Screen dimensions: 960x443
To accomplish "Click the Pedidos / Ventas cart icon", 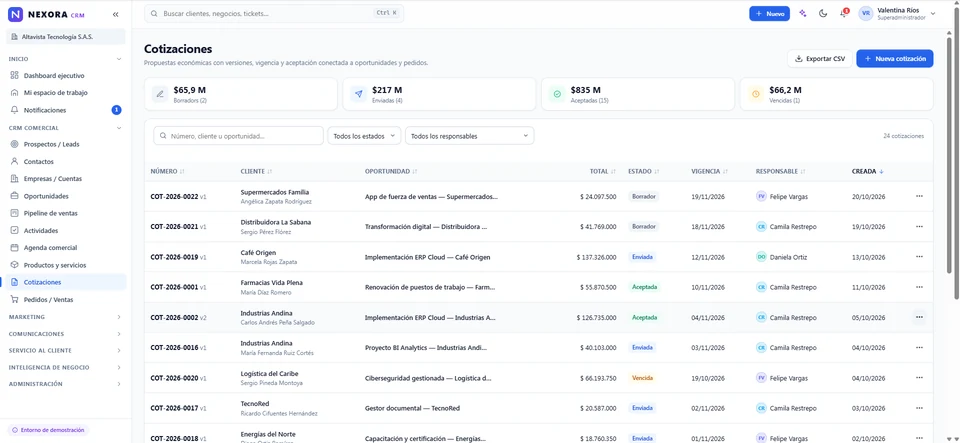I will coord(15,300).
